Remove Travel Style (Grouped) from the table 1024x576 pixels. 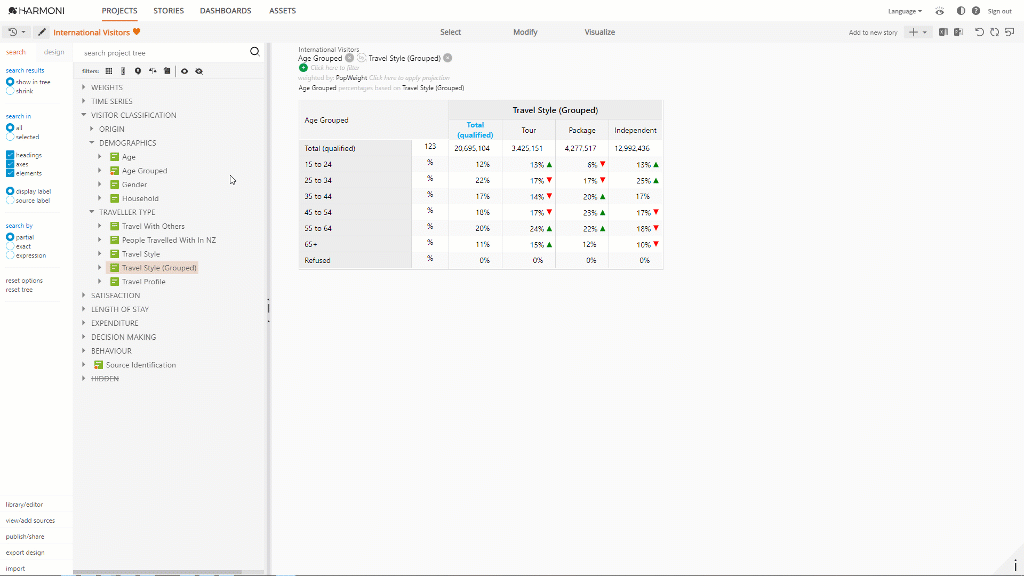click(447, 58)
